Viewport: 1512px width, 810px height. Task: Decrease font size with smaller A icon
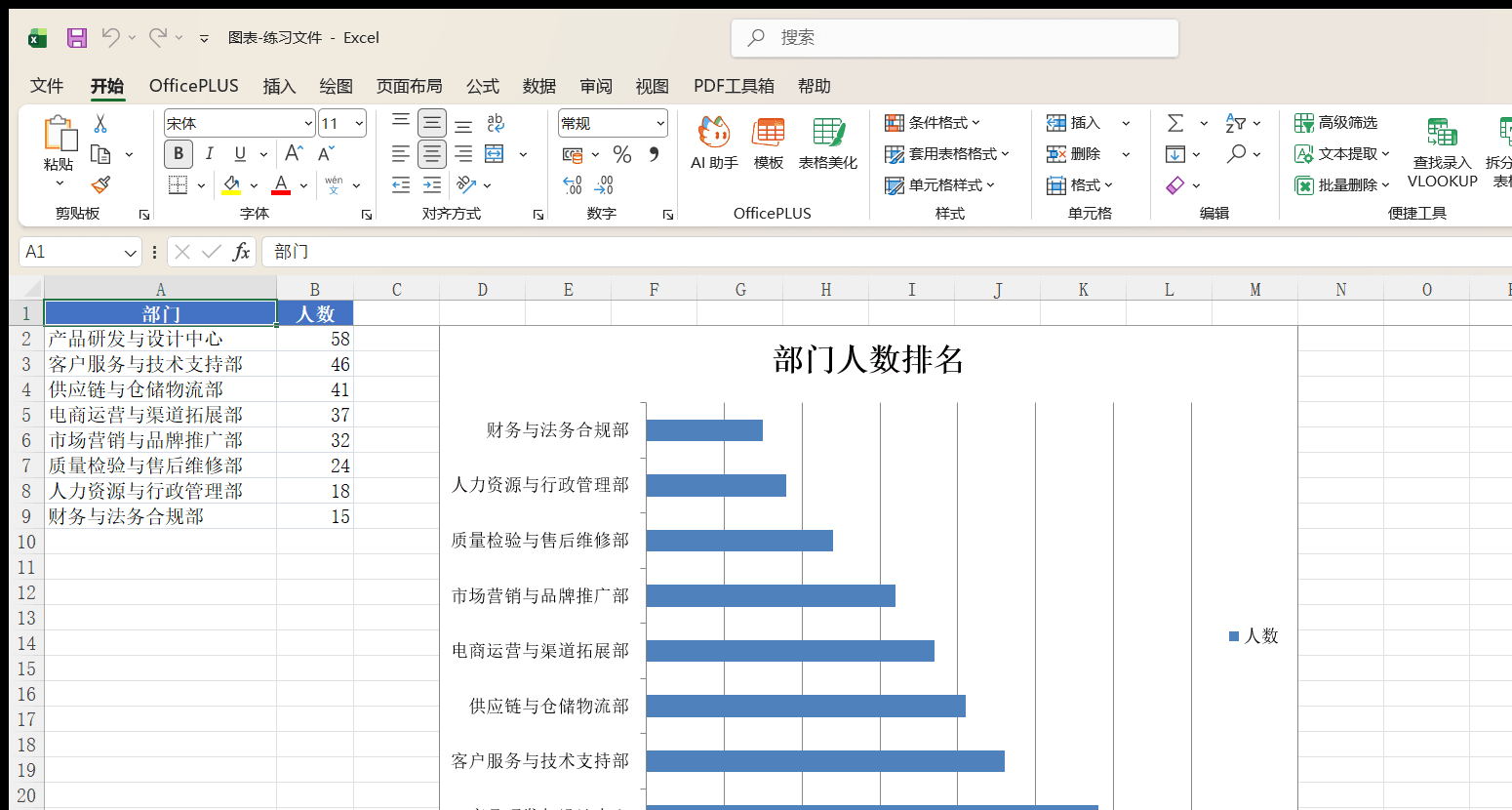point(326,153)
